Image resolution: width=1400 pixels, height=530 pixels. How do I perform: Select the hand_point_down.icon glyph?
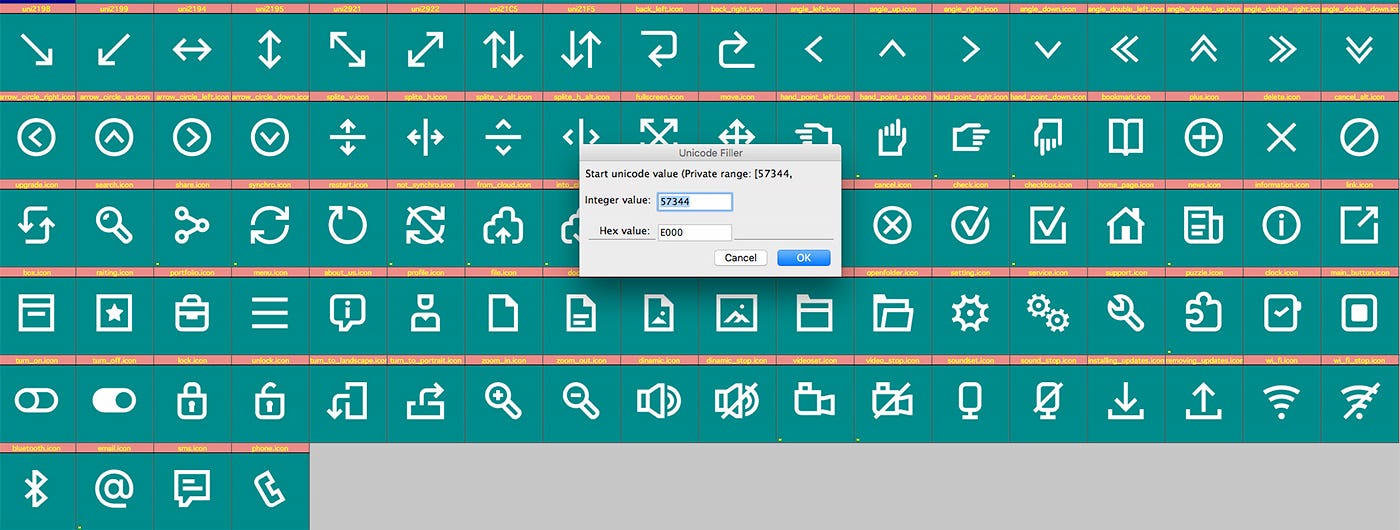coord(1047,138)
